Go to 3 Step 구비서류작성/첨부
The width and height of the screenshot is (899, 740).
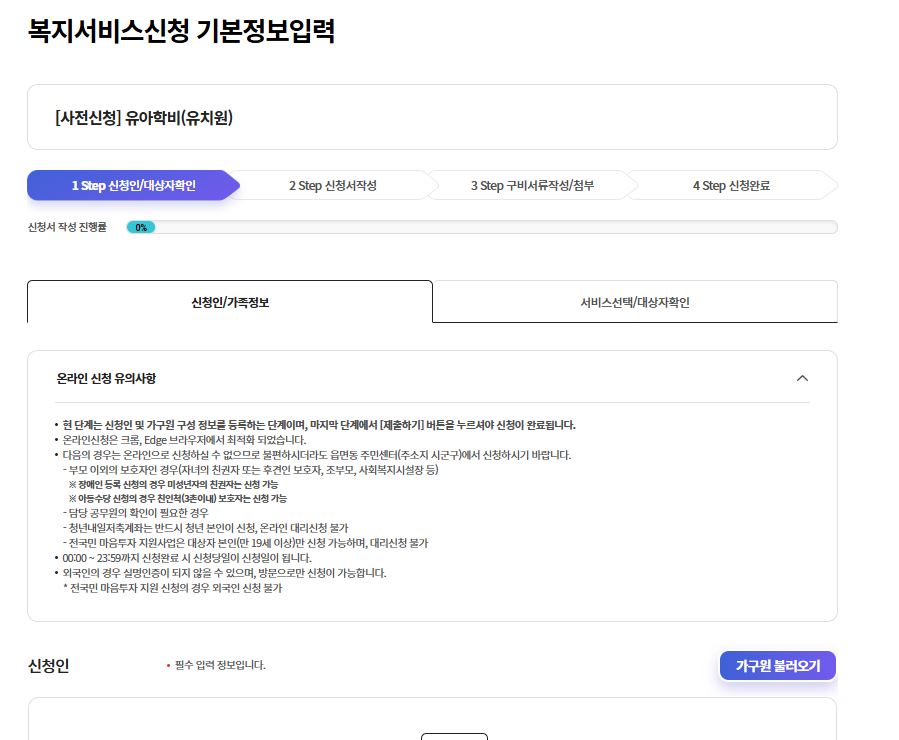532,186
